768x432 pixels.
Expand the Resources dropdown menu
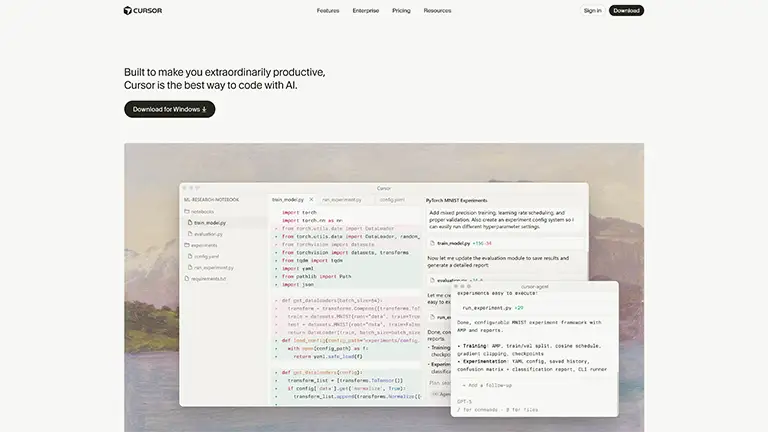point(437,11)
